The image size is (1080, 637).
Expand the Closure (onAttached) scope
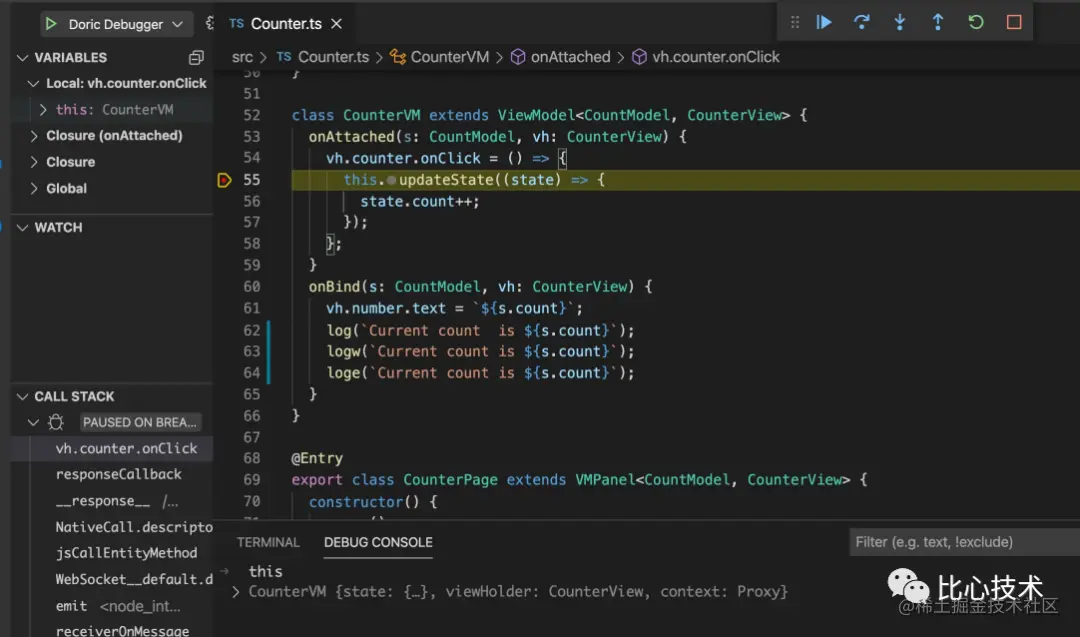click(x=34, y=136)
